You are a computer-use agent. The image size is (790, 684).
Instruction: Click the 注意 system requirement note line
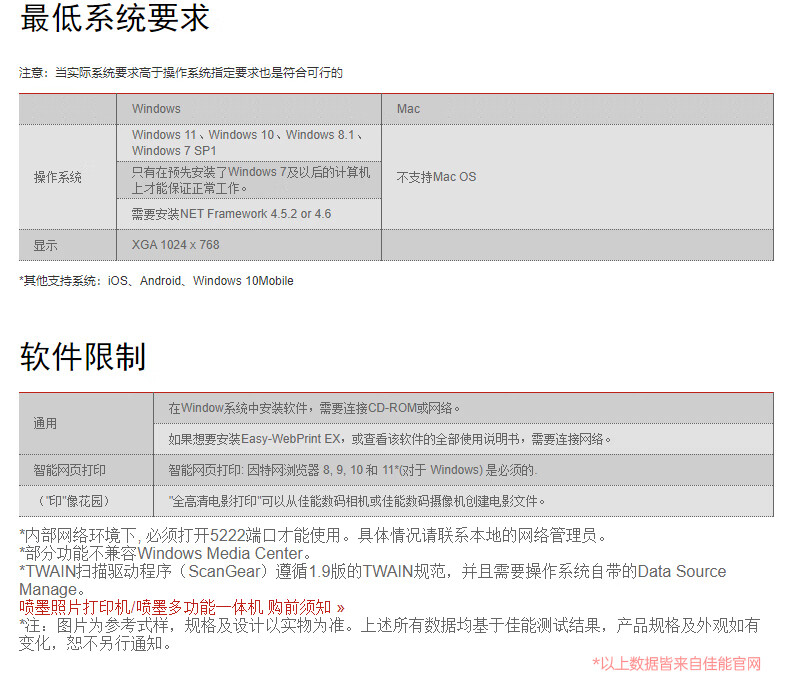click(x=181, y=73)
